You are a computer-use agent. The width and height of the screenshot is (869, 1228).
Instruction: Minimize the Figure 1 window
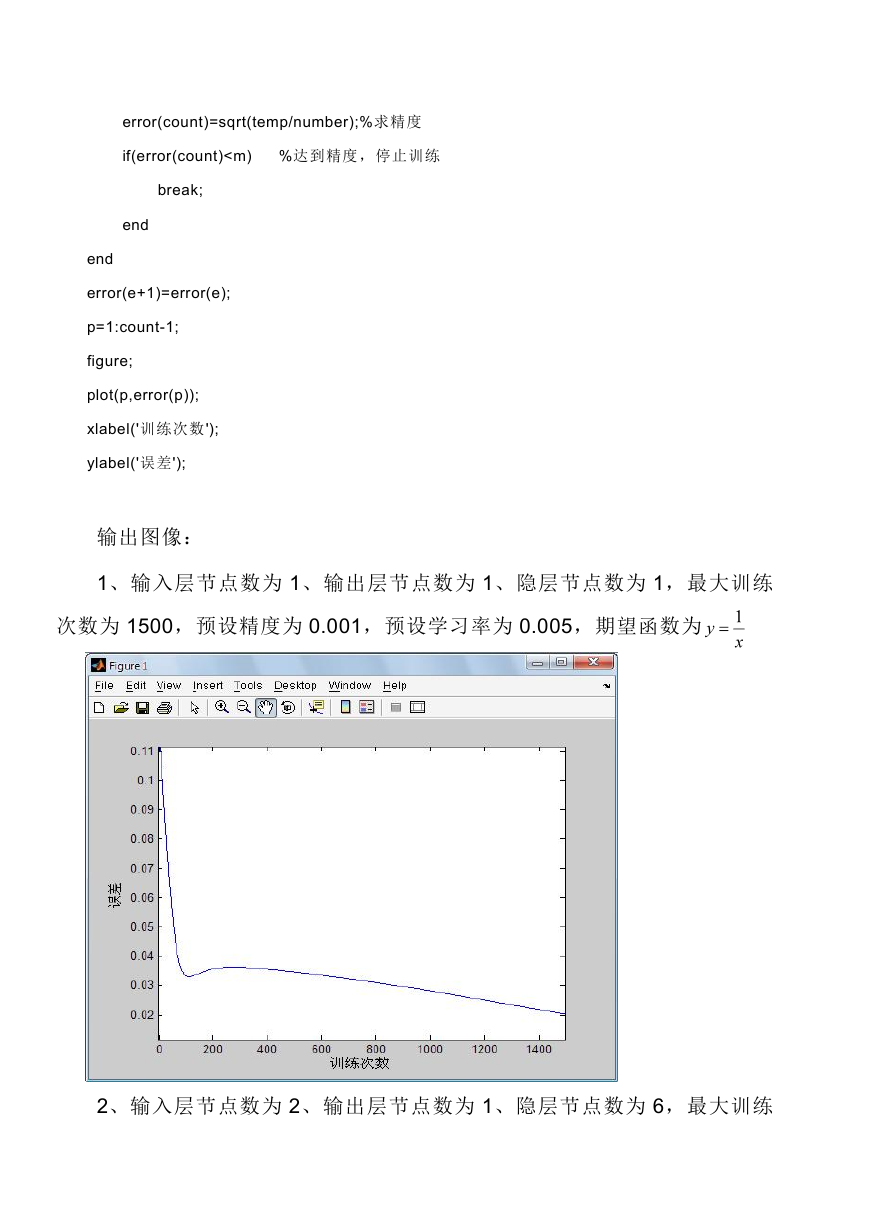tap(538, 663)
